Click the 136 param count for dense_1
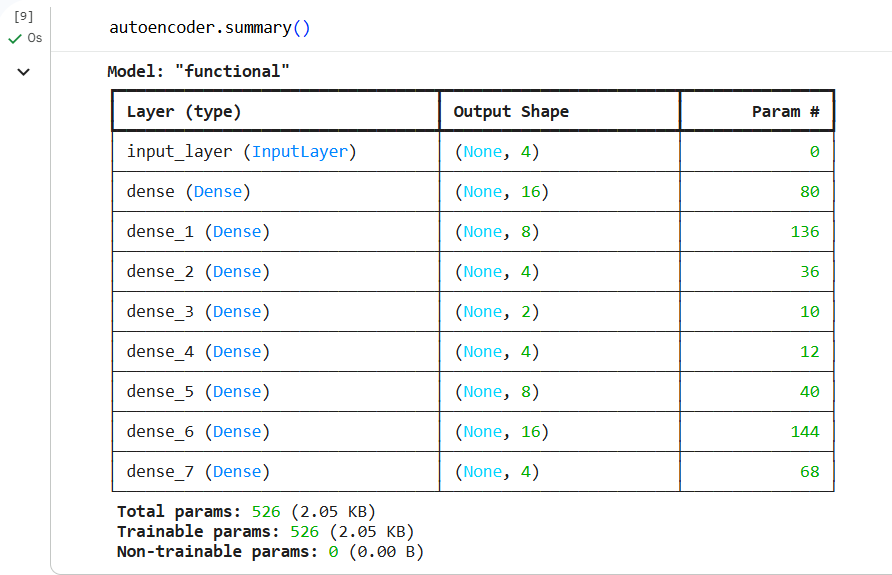The width and height of the screenshot is (892, 575). (x=804, y=231)
